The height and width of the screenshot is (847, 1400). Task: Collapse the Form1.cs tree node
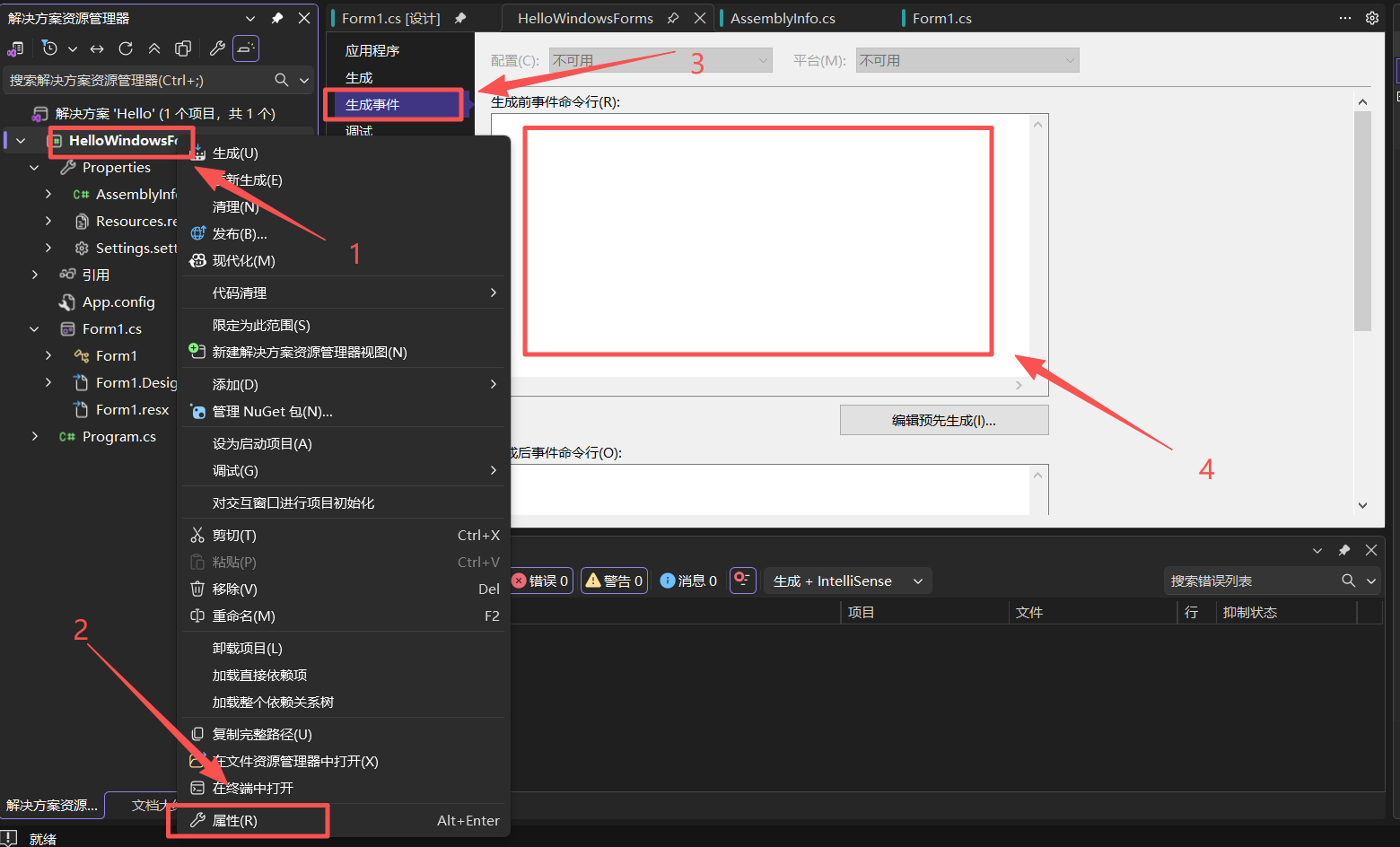[34, 329]
